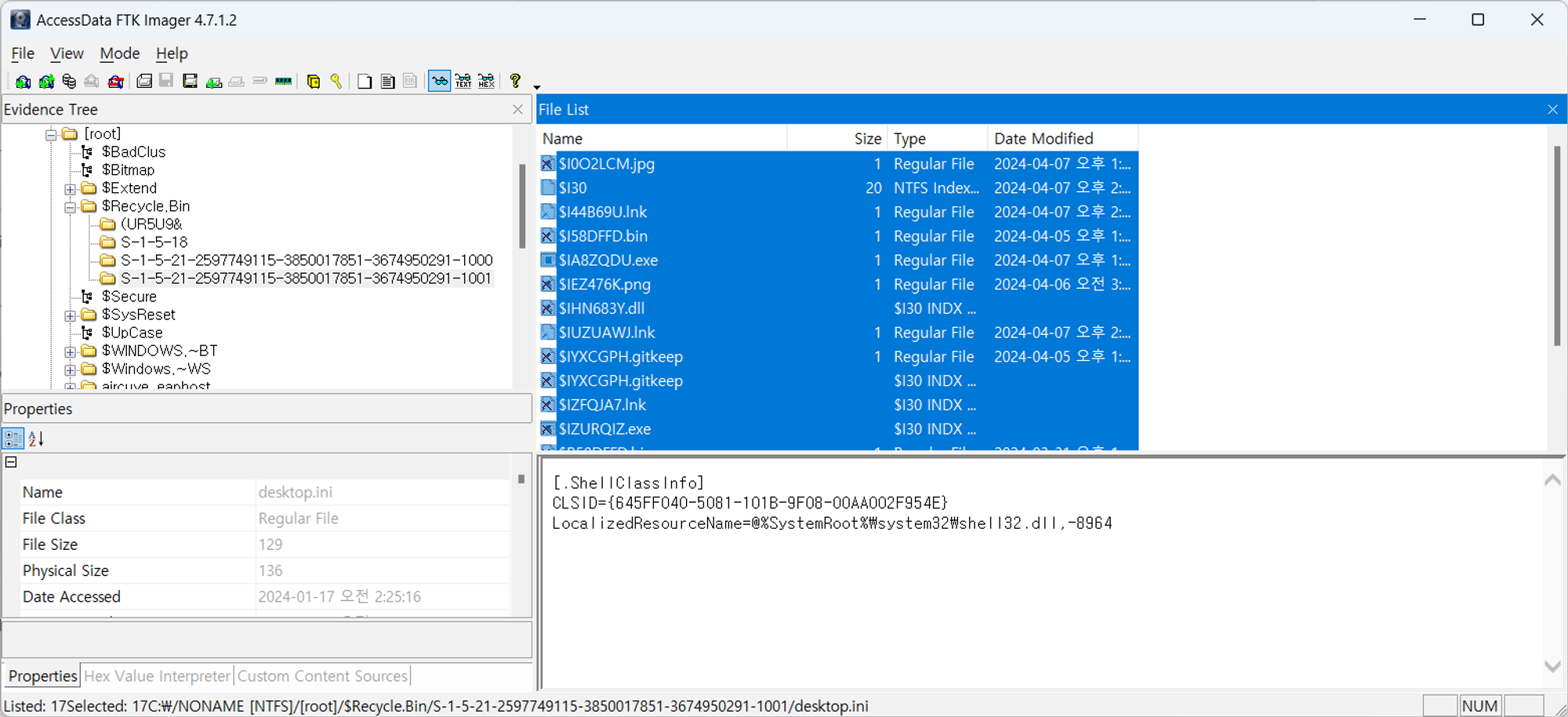Screen dimensions: 1568x717
Task: Select file $I58DFFD.bin
Action: pyautogui.click(x=603, y=235)
